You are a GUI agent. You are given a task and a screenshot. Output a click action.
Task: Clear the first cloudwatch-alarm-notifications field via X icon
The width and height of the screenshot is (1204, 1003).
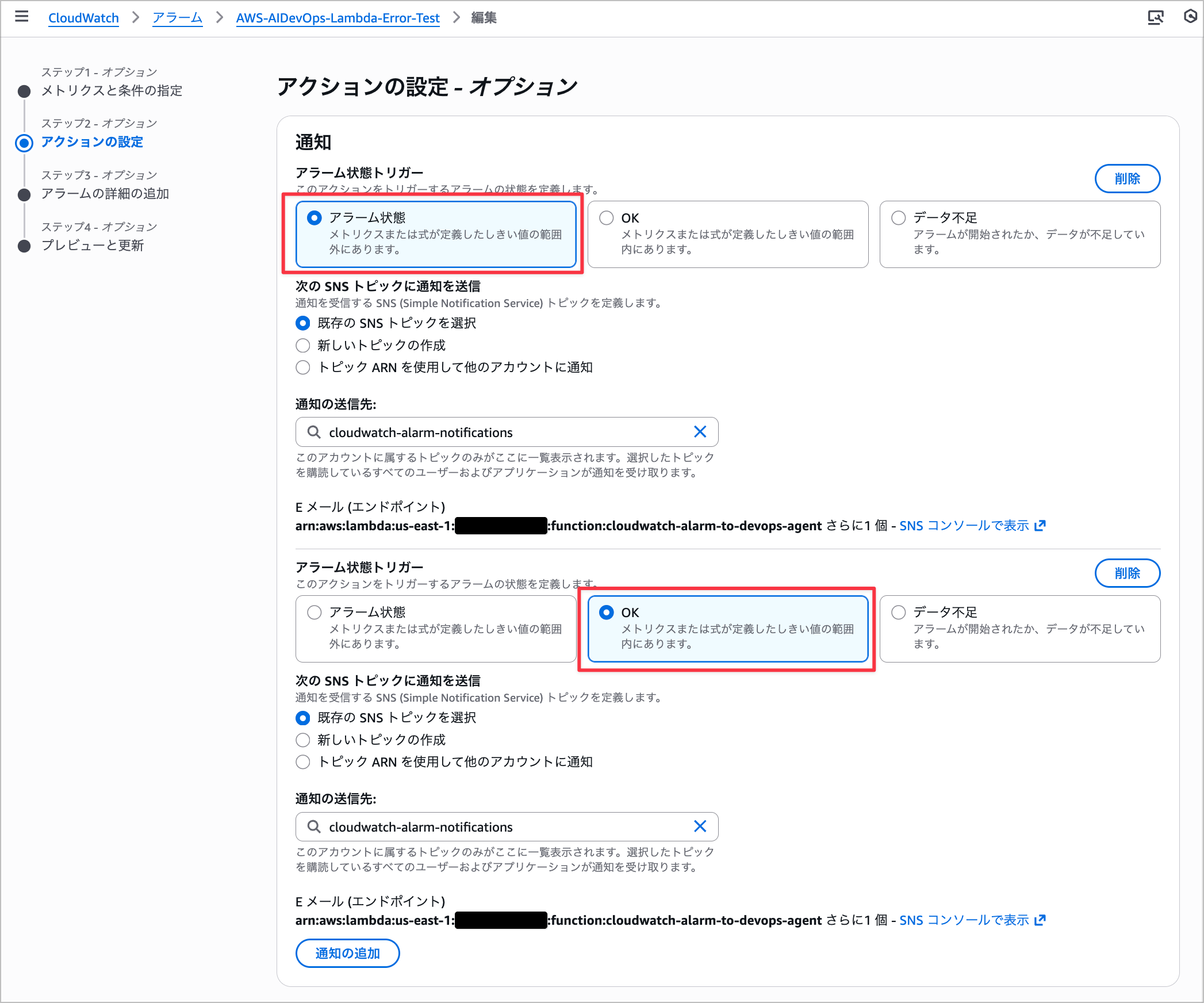point(700,432)
